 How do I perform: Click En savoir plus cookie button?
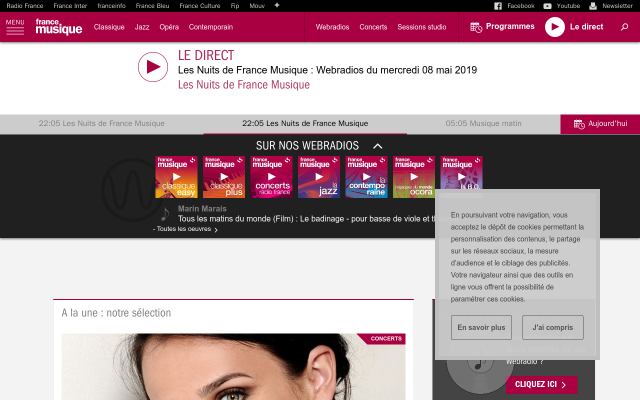click(x=481, y=327)
